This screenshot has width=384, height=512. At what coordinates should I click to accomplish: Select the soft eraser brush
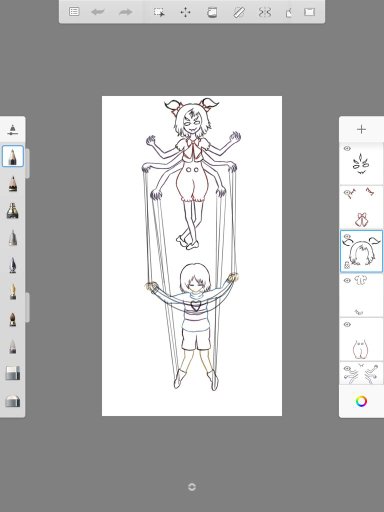tap(13, 400)
